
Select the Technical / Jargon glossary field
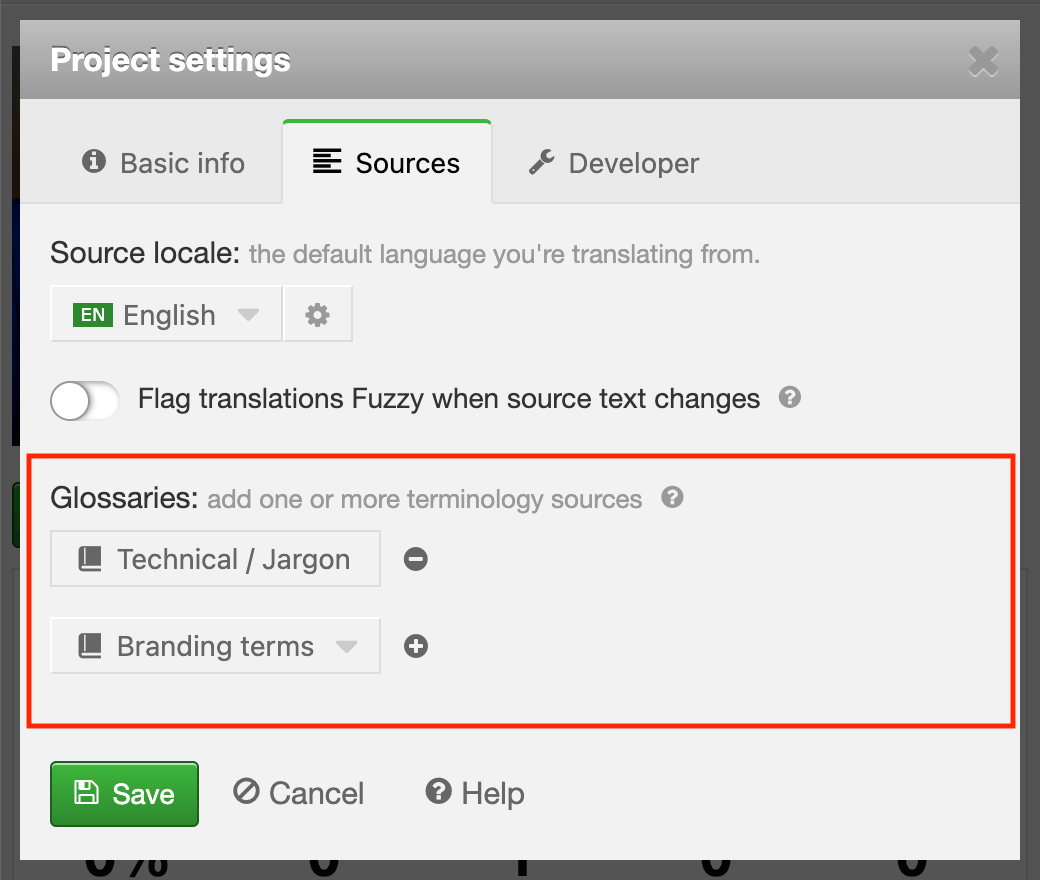tap(216, 559)
